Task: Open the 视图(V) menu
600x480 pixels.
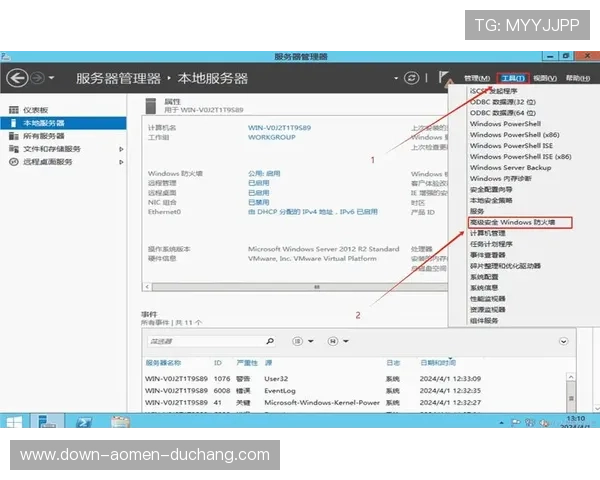Action: (x=545, y=78)
